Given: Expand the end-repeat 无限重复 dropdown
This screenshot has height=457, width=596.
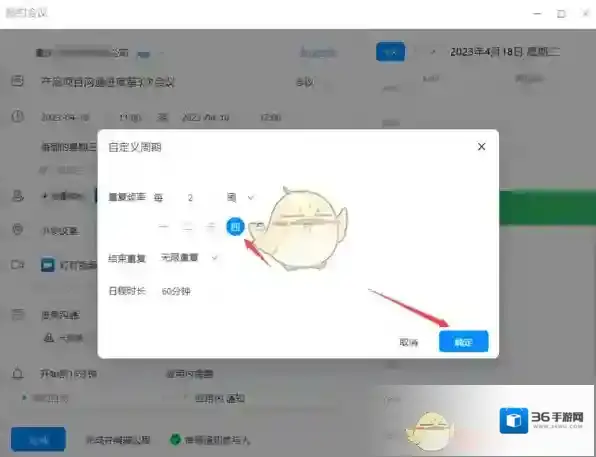Looking at the screenshot, I should tap(189, 258).
